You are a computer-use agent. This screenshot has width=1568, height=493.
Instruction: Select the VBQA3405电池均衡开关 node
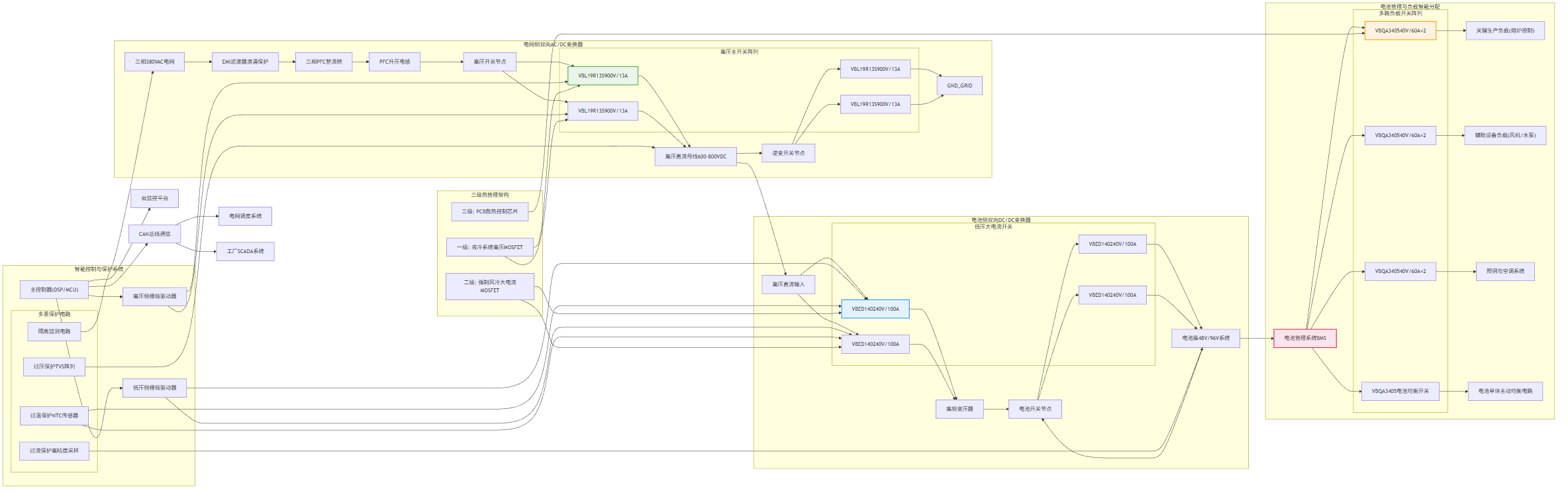tap(1400, 391)
